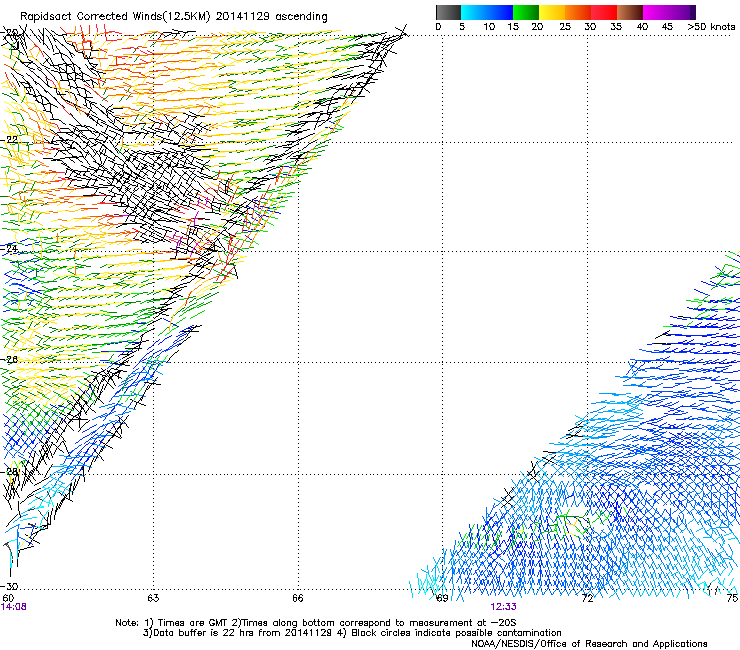This screenshot has height=650, width=740.
Task: Click the orange 25-30 knots color segment
Action: 578,12
